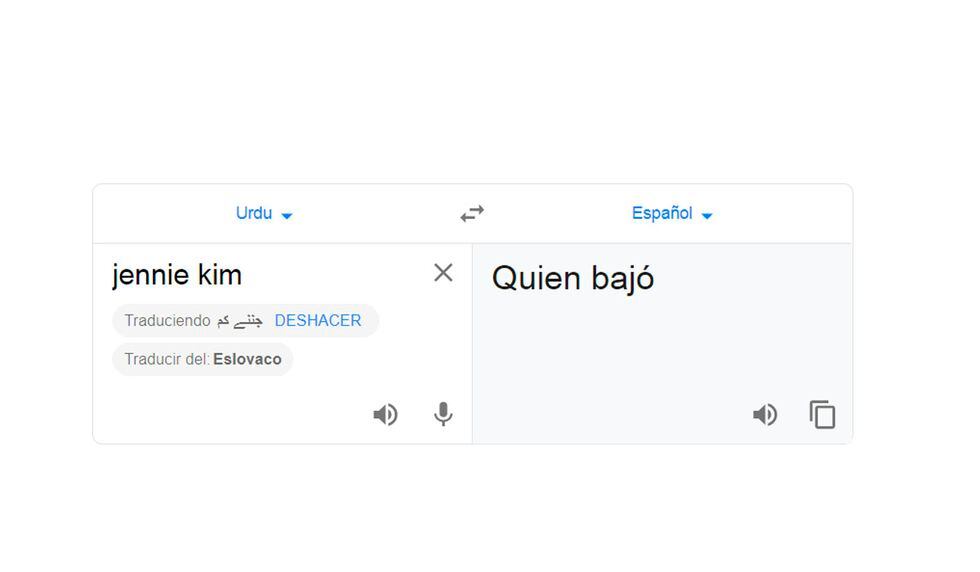Click the 'Quien bajó' translation result
Screen dimensions: 980x572
[573, 278]
